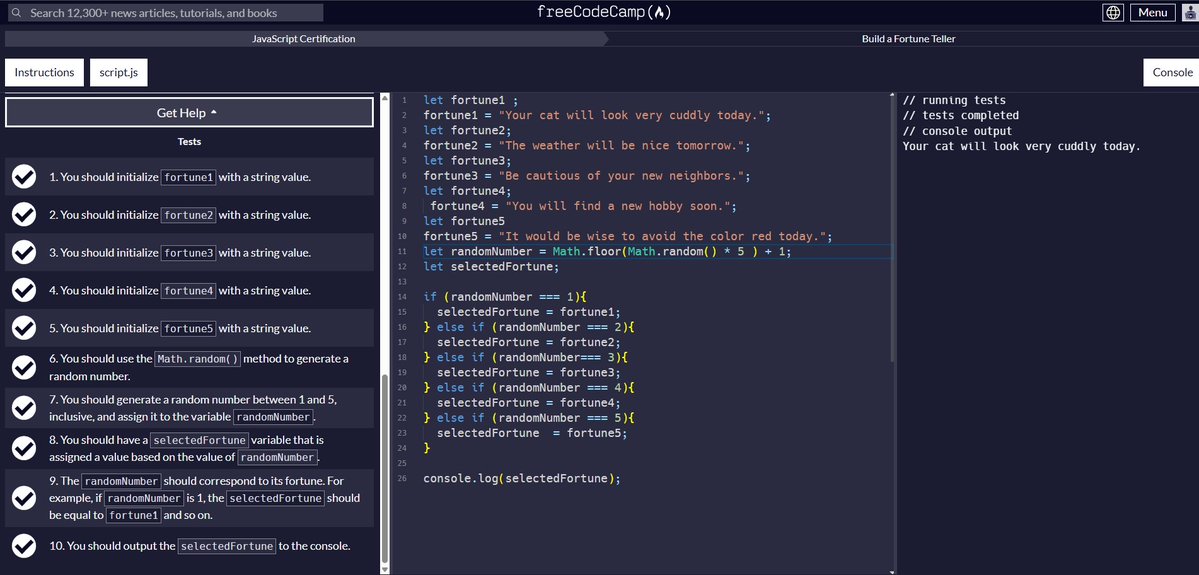Click "// tests completed" in console output
Screen dimensions: 1199x575
[x=960, y=115]
